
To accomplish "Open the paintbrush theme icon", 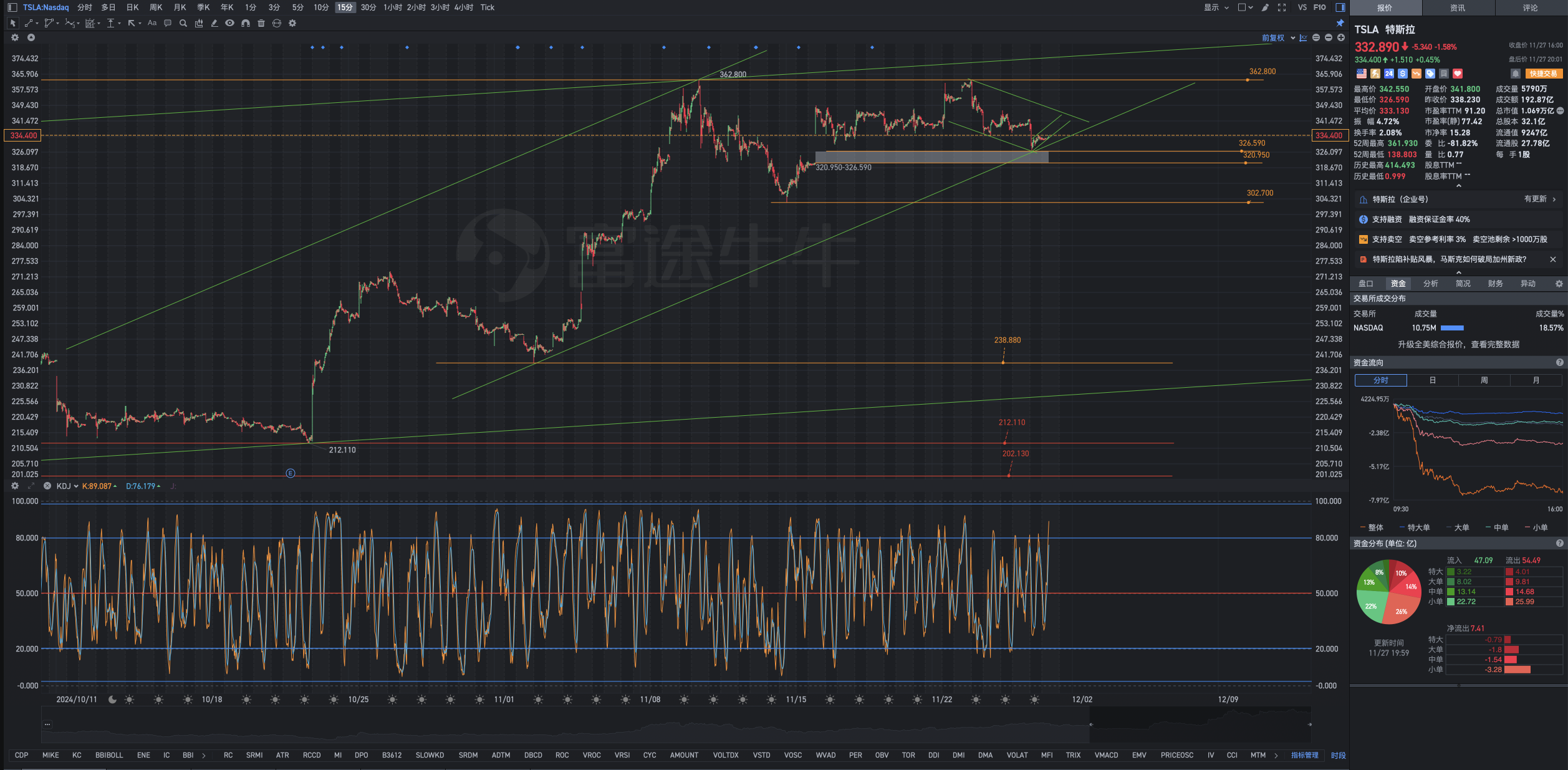I will (x=1265, y=7).
